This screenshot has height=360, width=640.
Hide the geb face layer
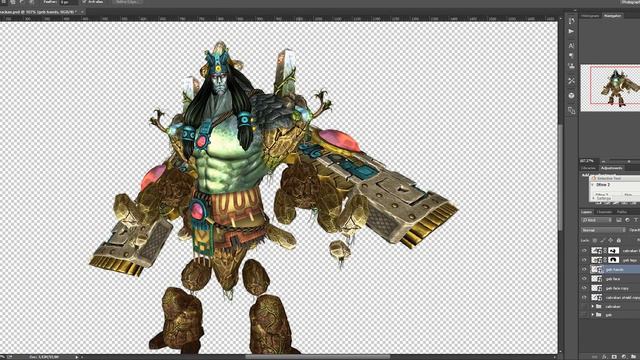point(584,279)
